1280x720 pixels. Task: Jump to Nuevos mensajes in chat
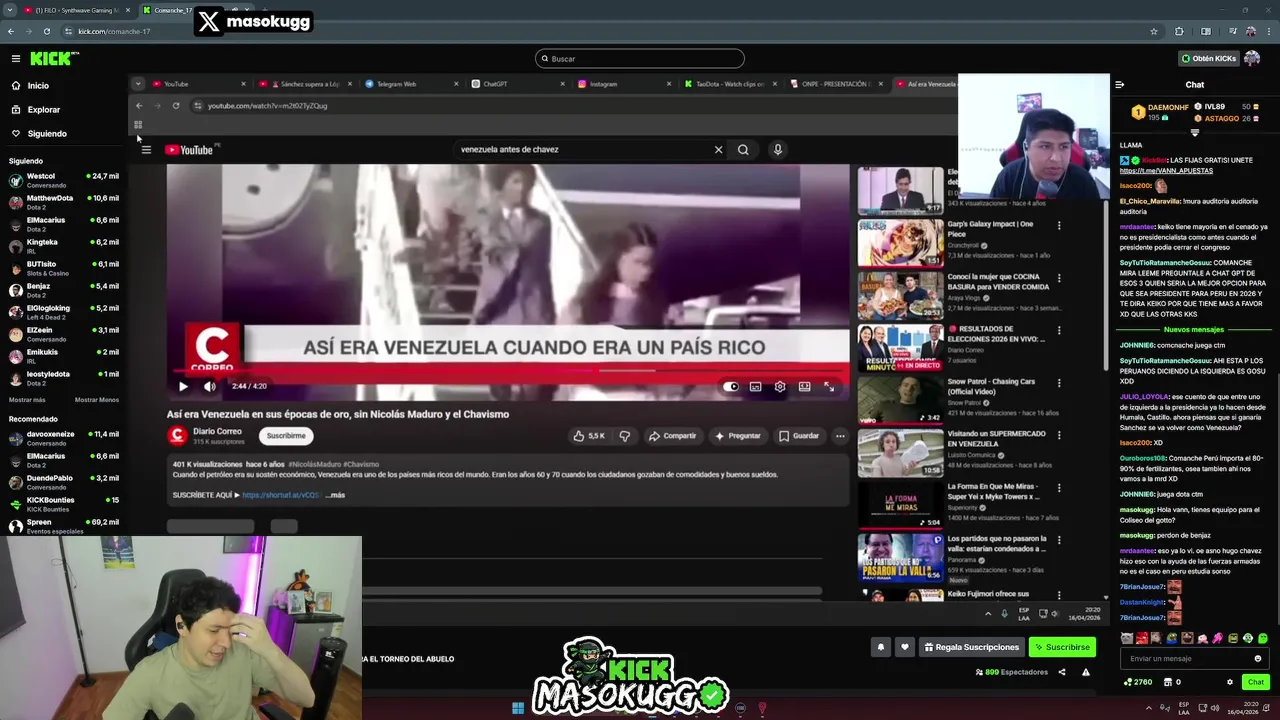point(1194,330)
